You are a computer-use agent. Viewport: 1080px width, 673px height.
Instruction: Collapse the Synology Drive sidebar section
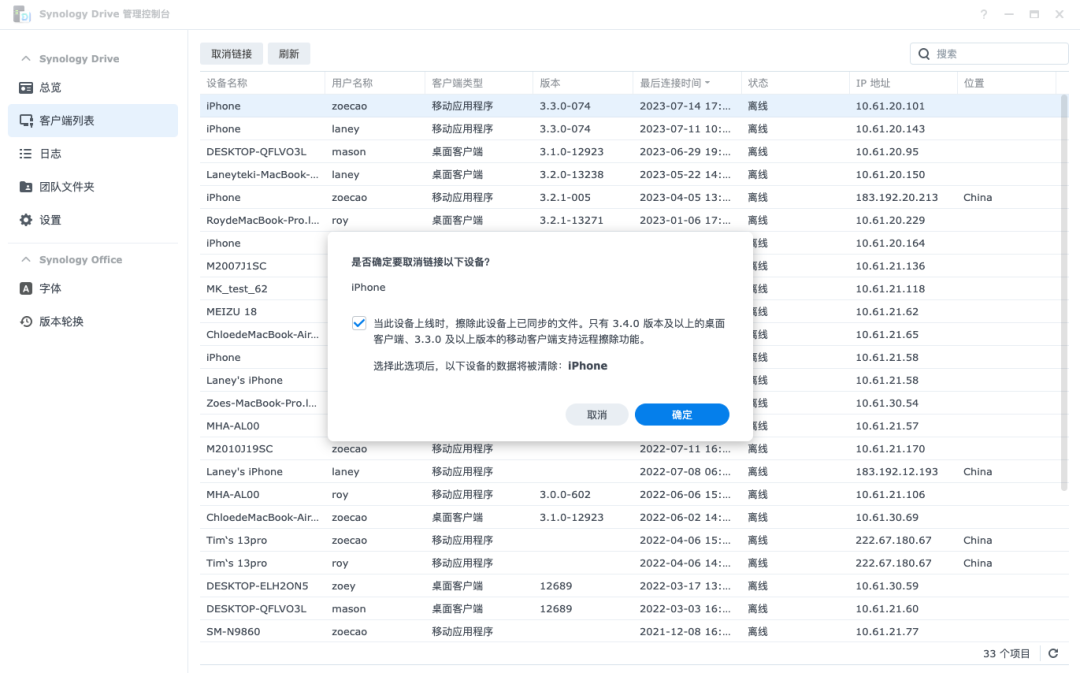point(26,59)
